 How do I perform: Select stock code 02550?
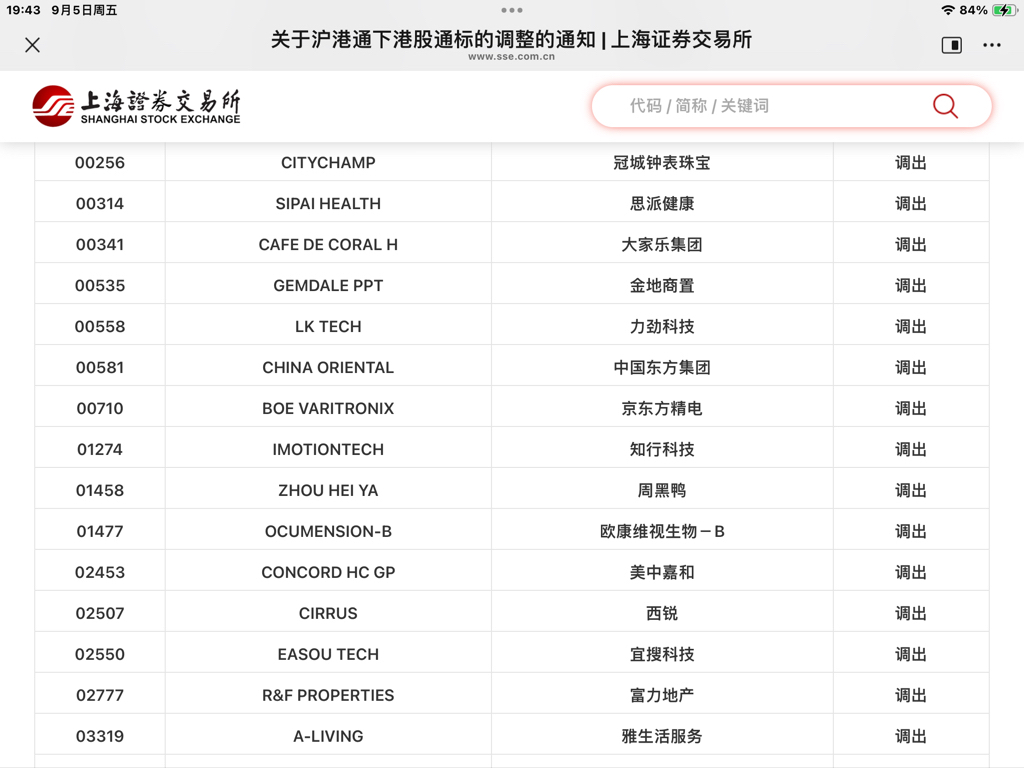coord(100,654)
